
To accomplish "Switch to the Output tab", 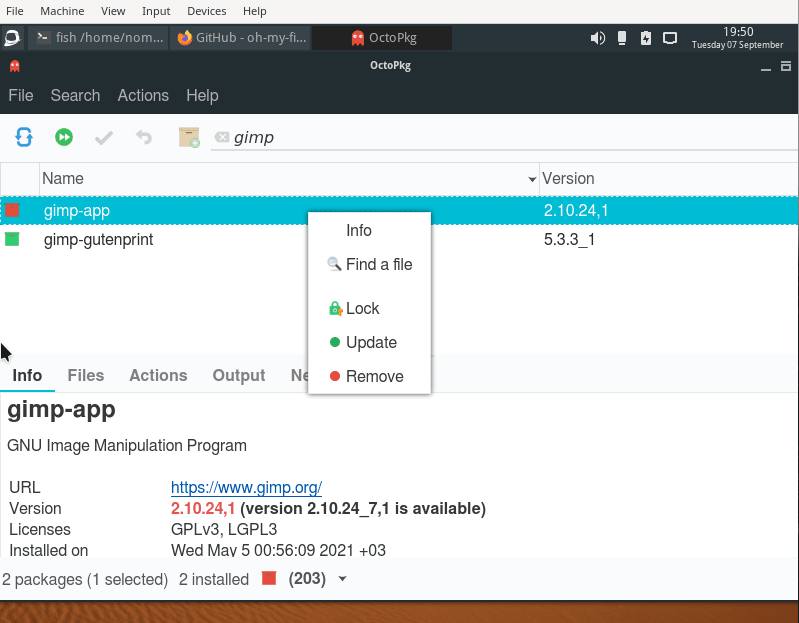I will pos(238,375).
